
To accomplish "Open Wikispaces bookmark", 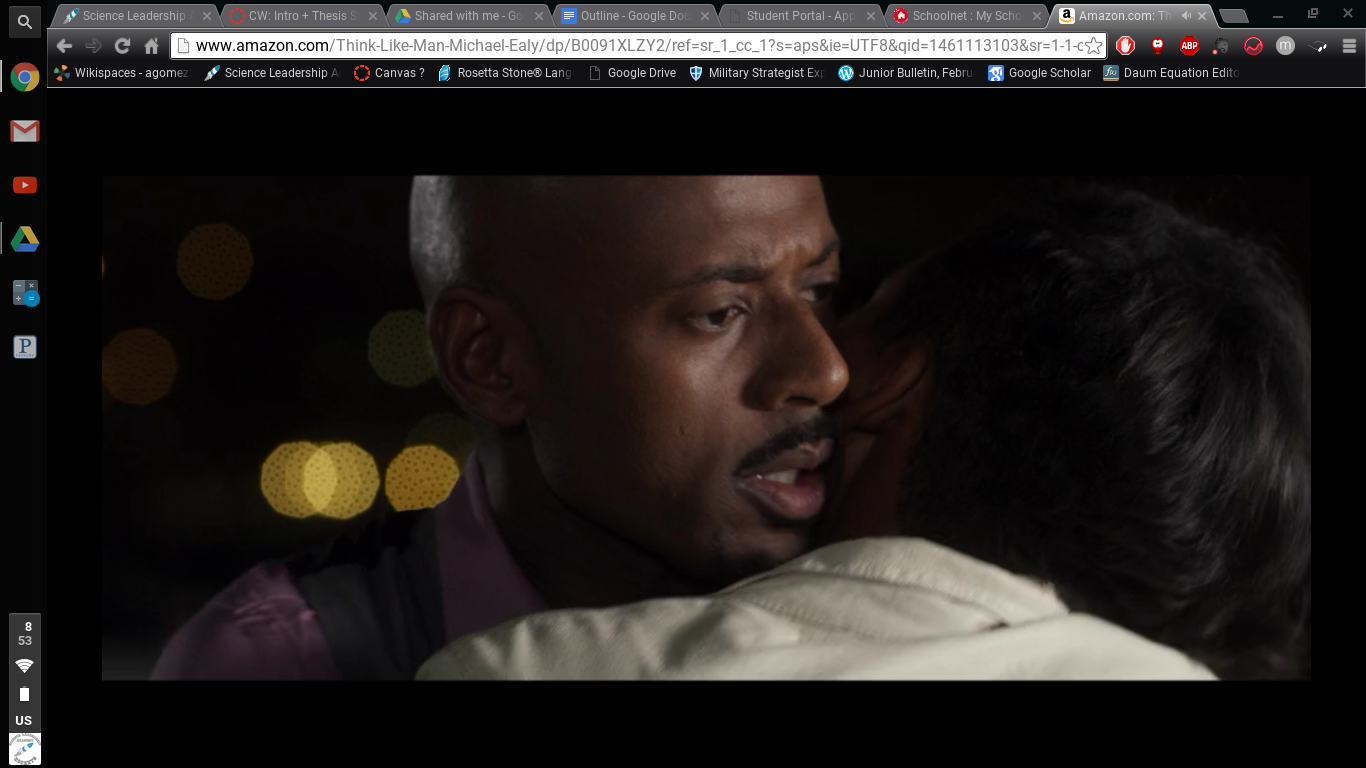I will click(121, 73).
